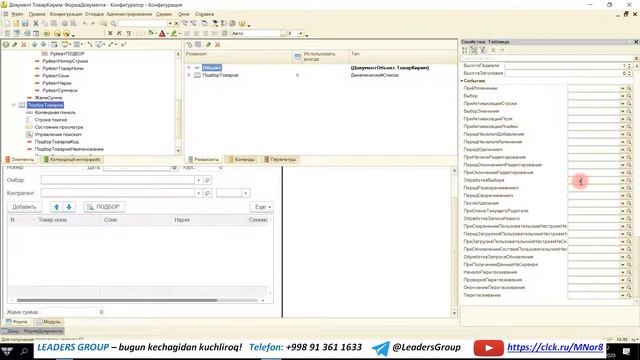
Task: Click the red text color 'A' icon
Action: pyautogui.click(x=162, y=33)
